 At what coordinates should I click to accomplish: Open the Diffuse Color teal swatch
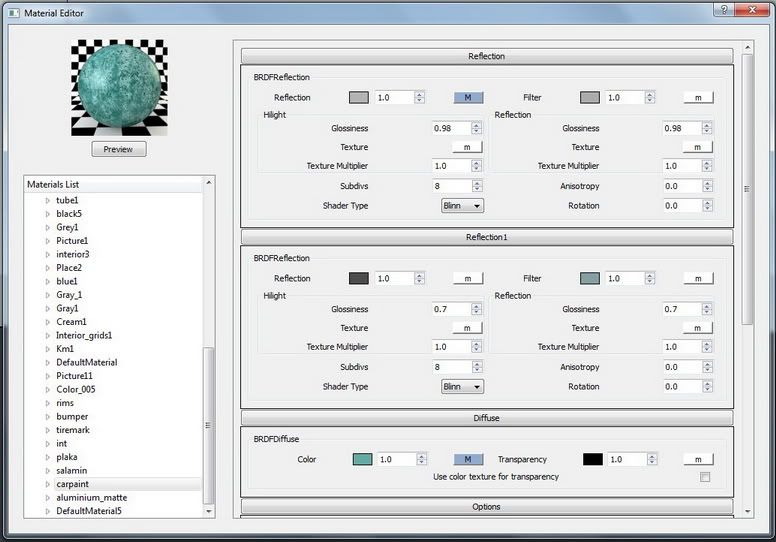click(x=362, y=459)
